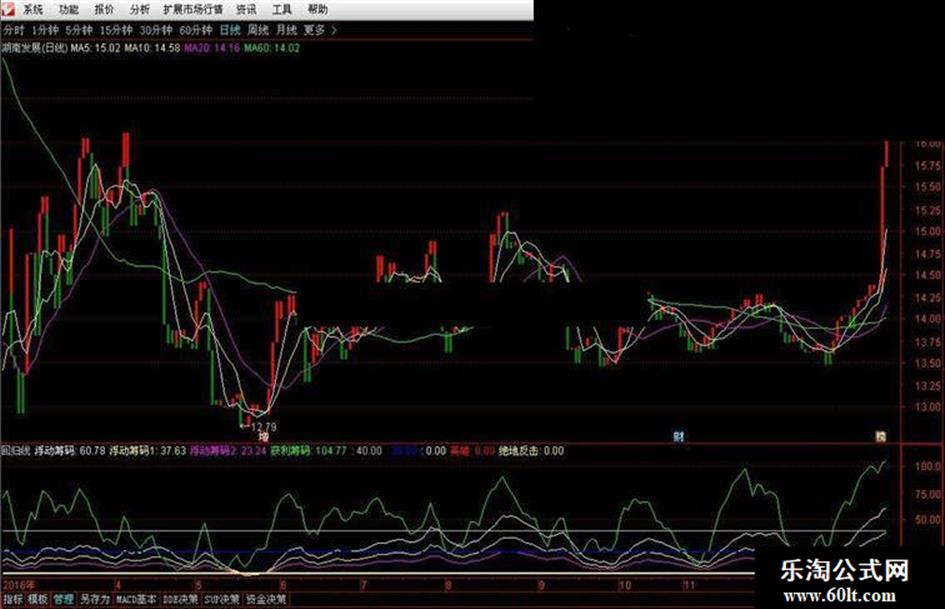Click the 另存为 save-as button

pyautogui.click(x=95, y=599)
